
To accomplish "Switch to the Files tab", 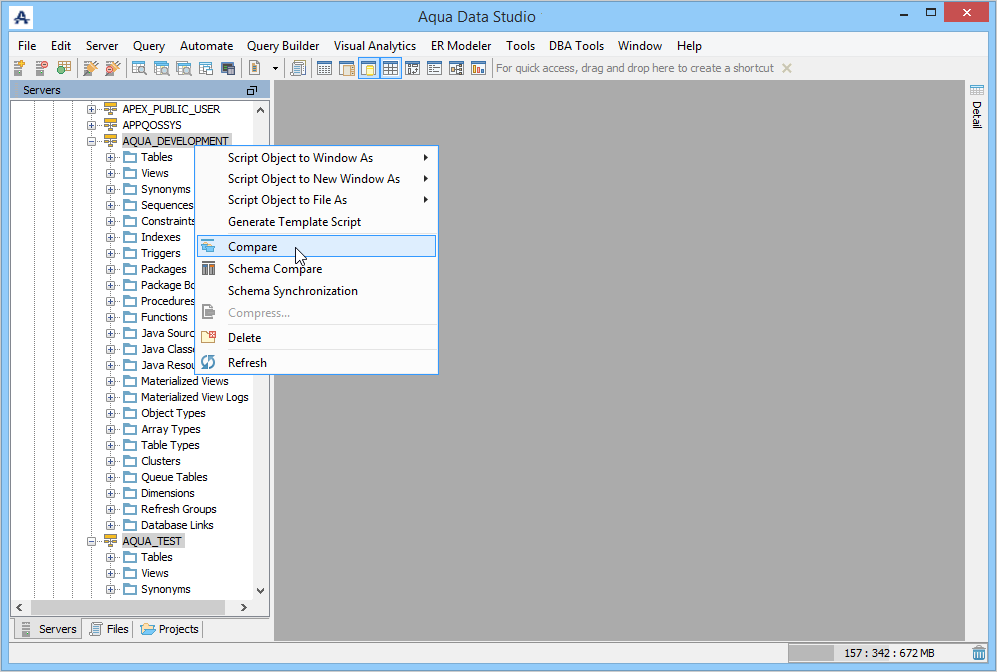I will 109,629.
